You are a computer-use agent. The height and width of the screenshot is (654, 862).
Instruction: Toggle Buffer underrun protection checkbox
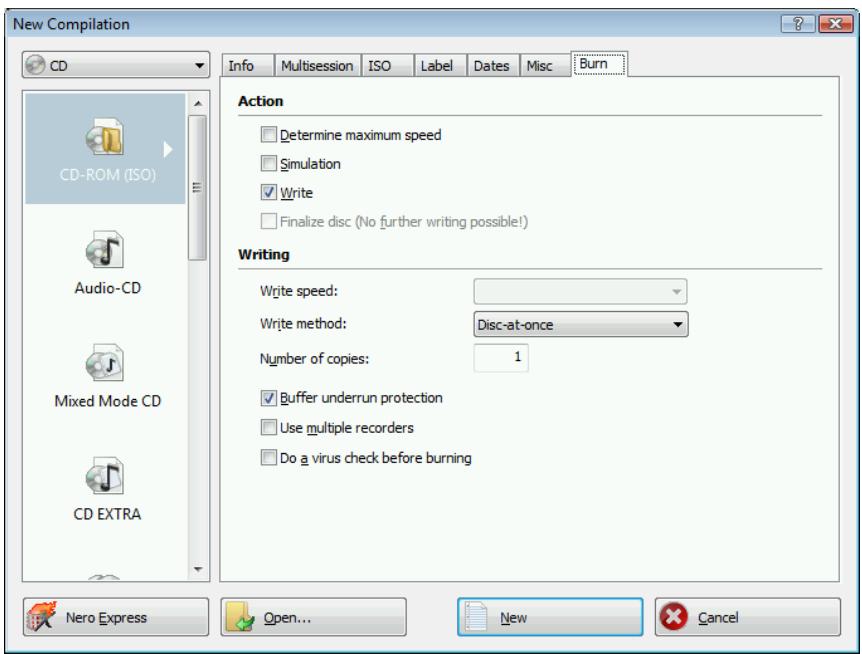tap(268, 397)
